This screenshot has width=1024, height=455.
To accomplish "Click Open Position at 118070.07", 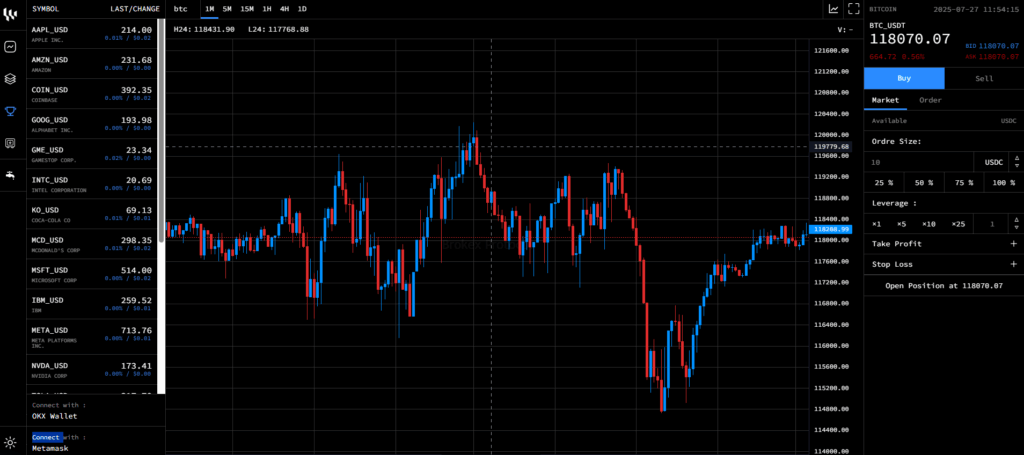I will point(944,286).
